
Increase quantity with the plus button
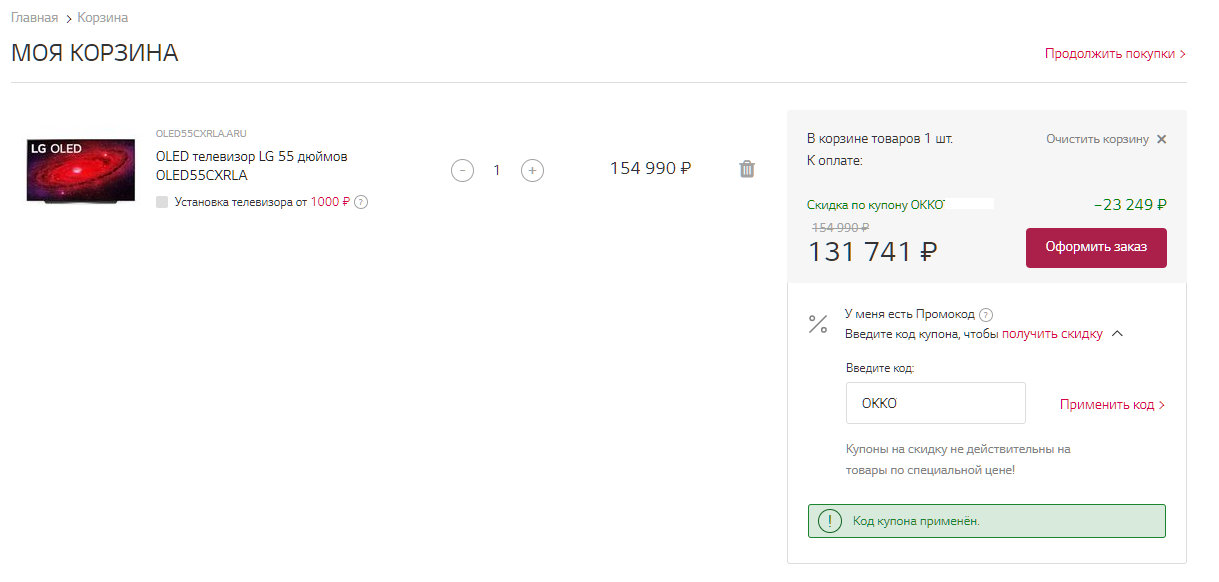[x=533, y=170]
